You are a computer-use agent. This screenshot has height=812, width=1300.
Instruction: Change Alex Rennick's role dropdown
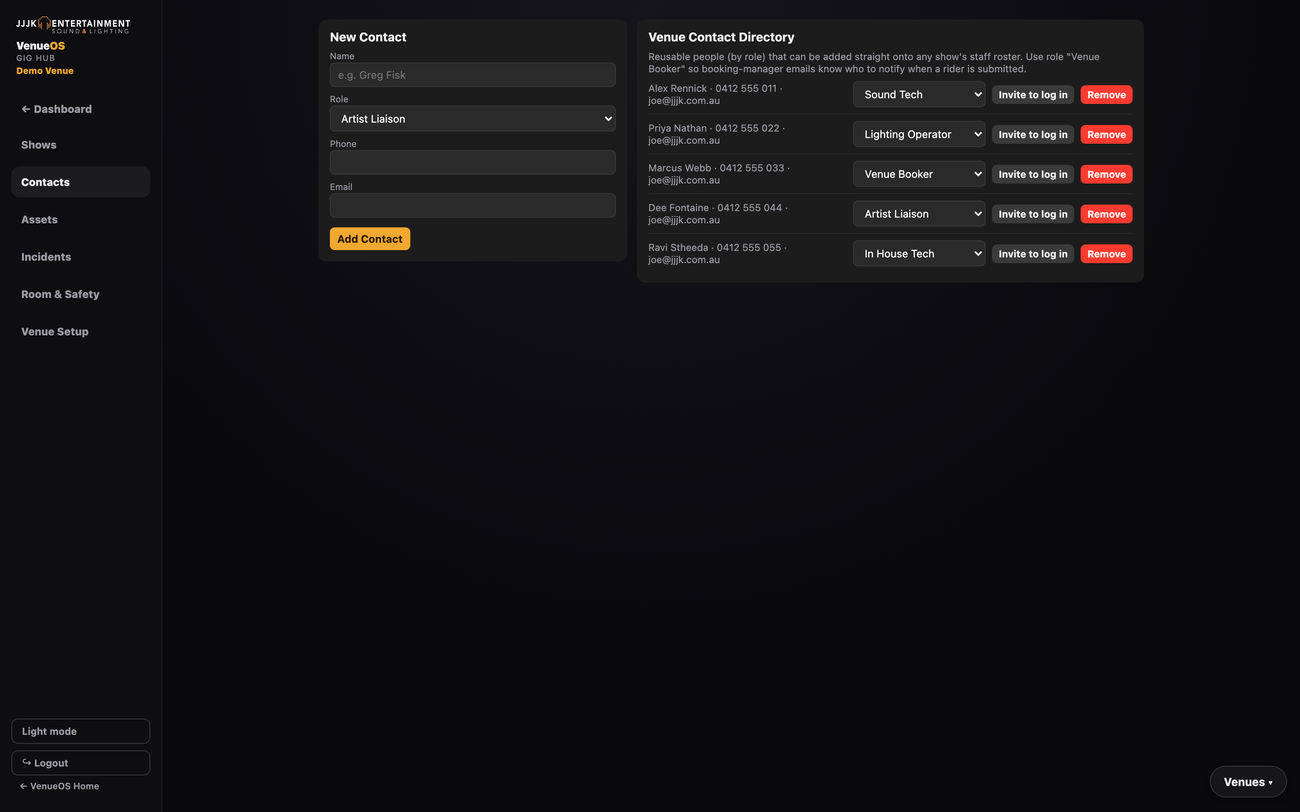tap(919, 95)
